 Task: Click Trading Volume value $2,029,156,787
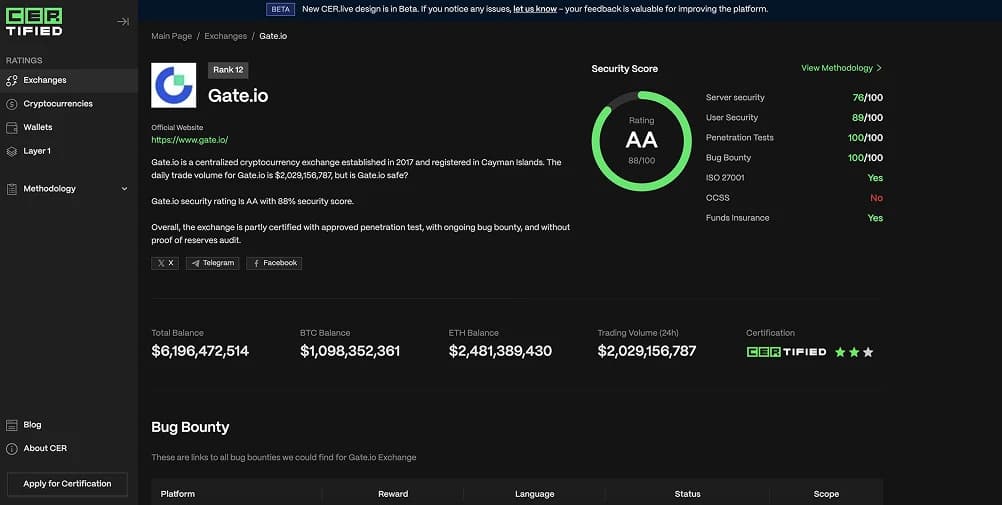[647, 351]
